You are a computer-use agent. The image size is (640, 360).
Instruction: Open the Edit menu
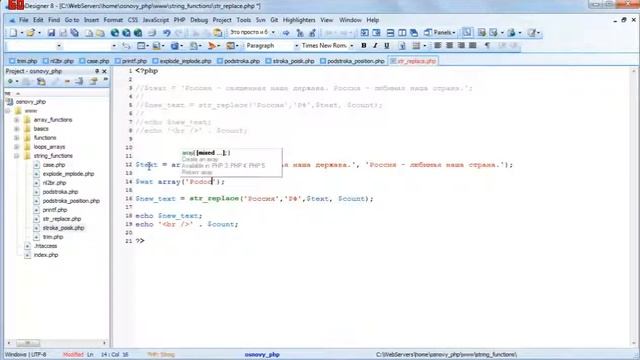38,20
